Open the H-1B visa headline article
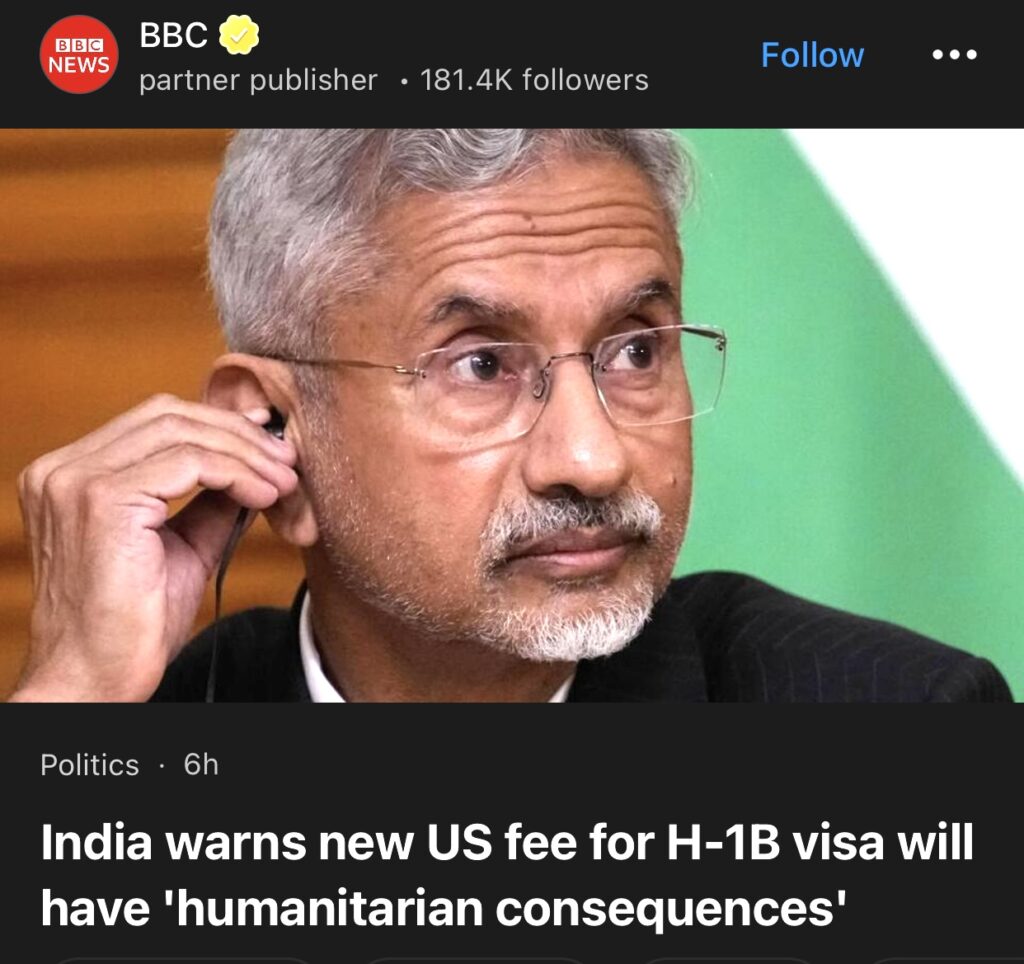The image size is (1024, 964). 507,875
